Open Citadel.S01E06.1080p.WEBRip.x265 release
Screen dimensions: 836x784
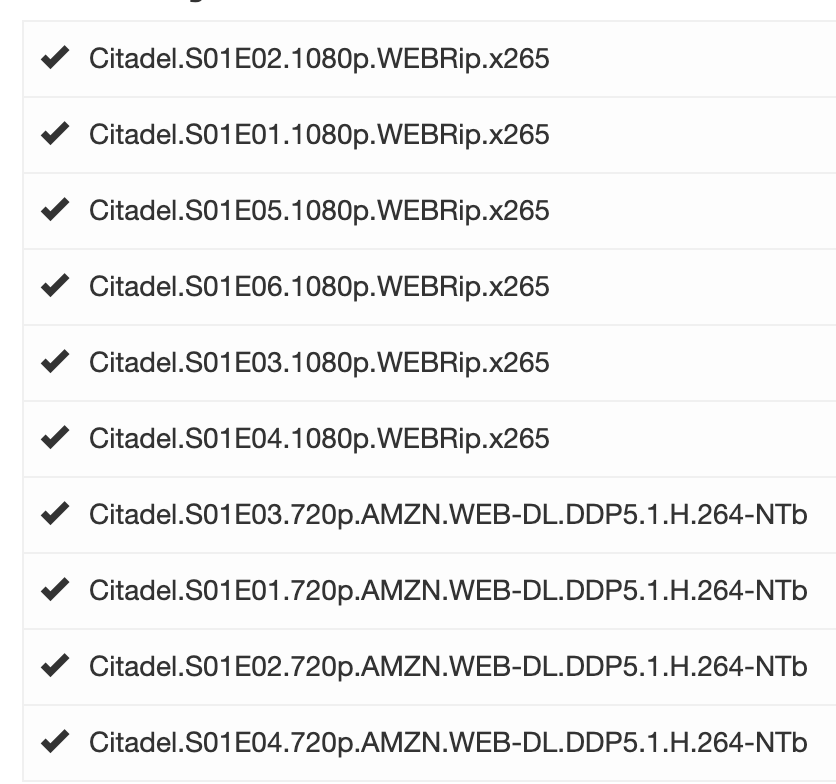[319, 287]
